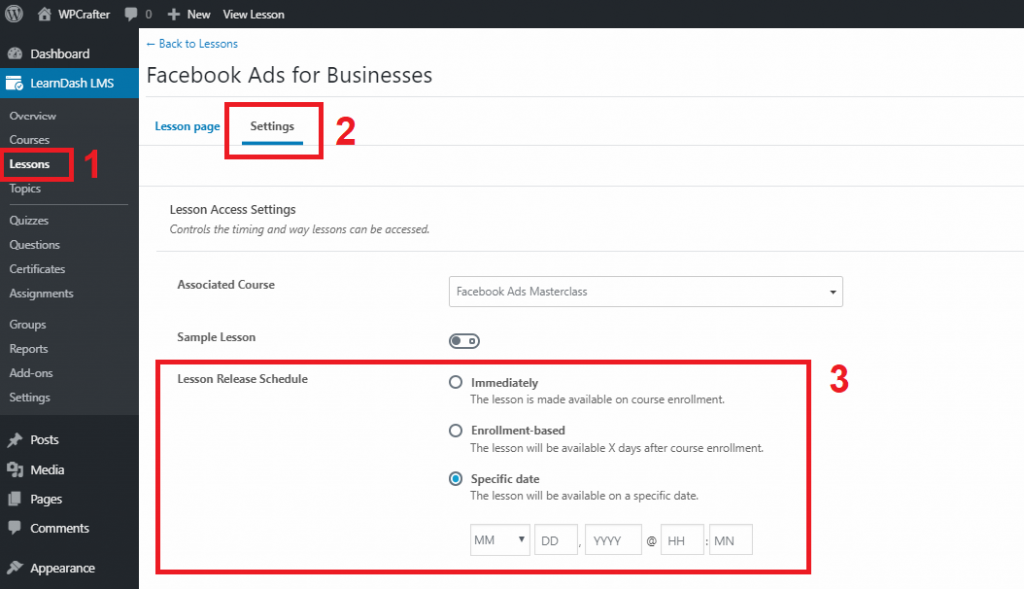Viewport: 1024px width, 589px height.
Task: Click the Associated Course label
Action: coord(226,285)
